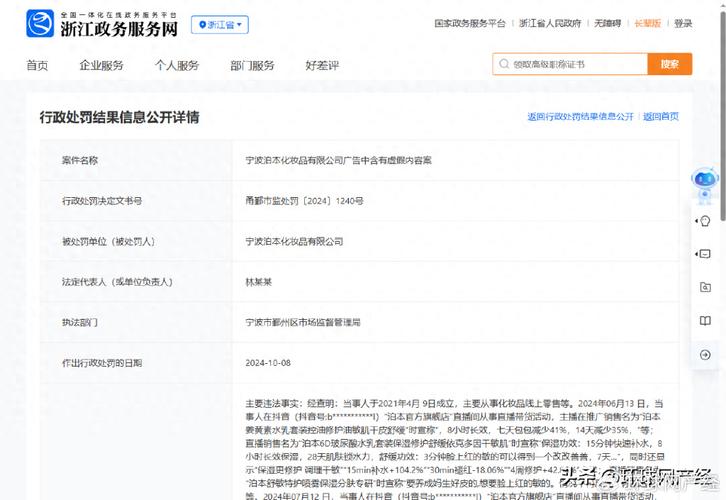The width and height of the screenshot is (726, 500).
Task: Select the legal representative value 林某某
Action: point(258,282)
